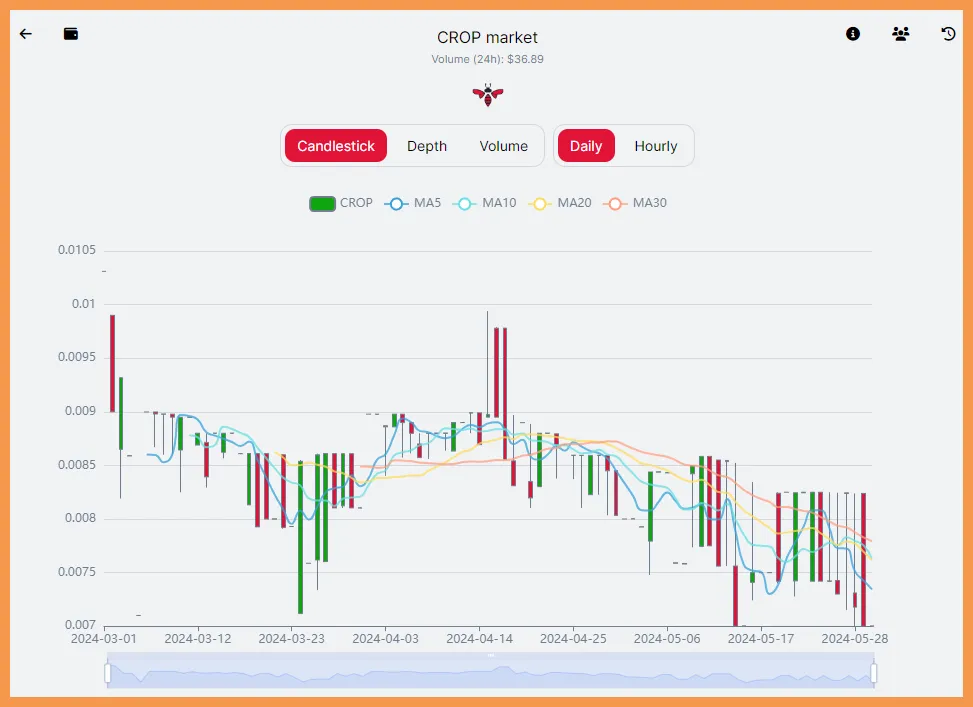Image resolution: width=973 pixels, height=707 pixels.
Task: Open the trade history clock icon
Action: coord(948,34)
